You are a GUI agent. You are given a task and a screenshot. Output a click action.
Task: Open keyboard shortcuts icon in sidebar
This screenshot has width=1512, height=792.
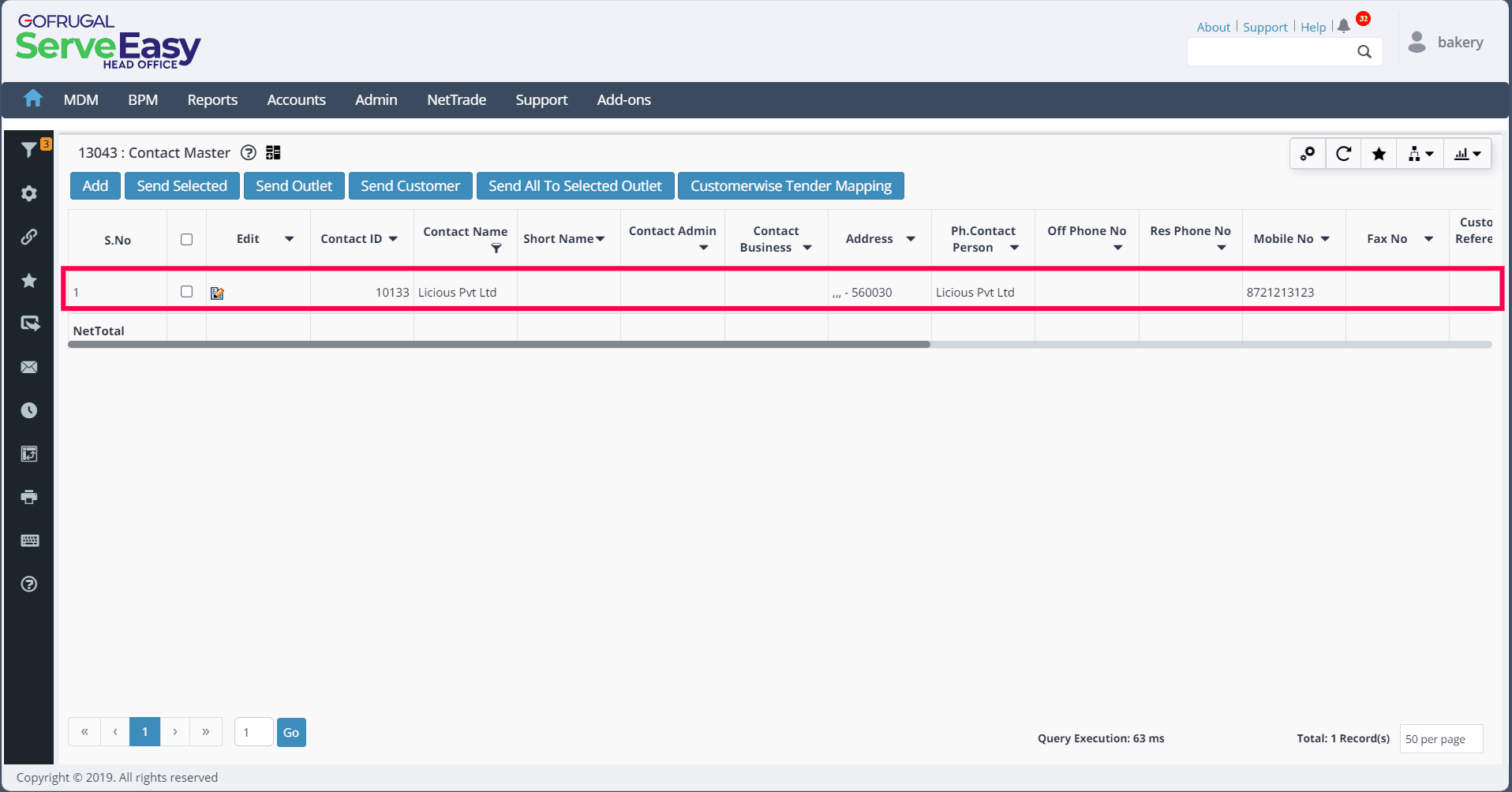[29, 540]
